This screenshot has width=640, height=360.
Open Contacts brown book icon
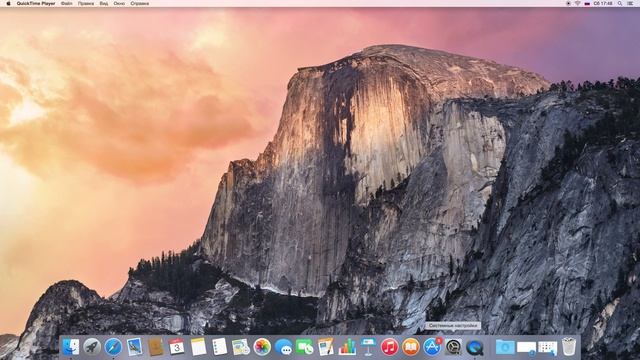click(156, 347)
